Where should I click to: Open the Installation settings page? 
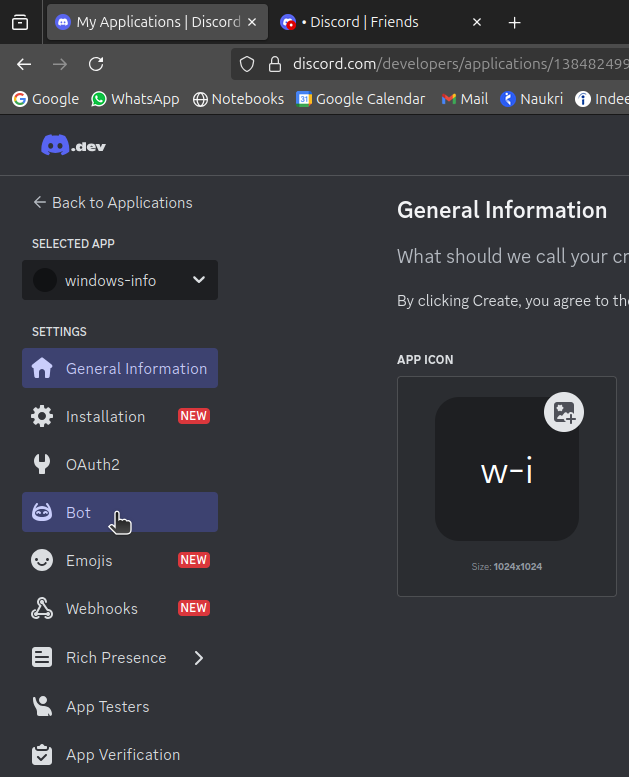click(119, 416)
